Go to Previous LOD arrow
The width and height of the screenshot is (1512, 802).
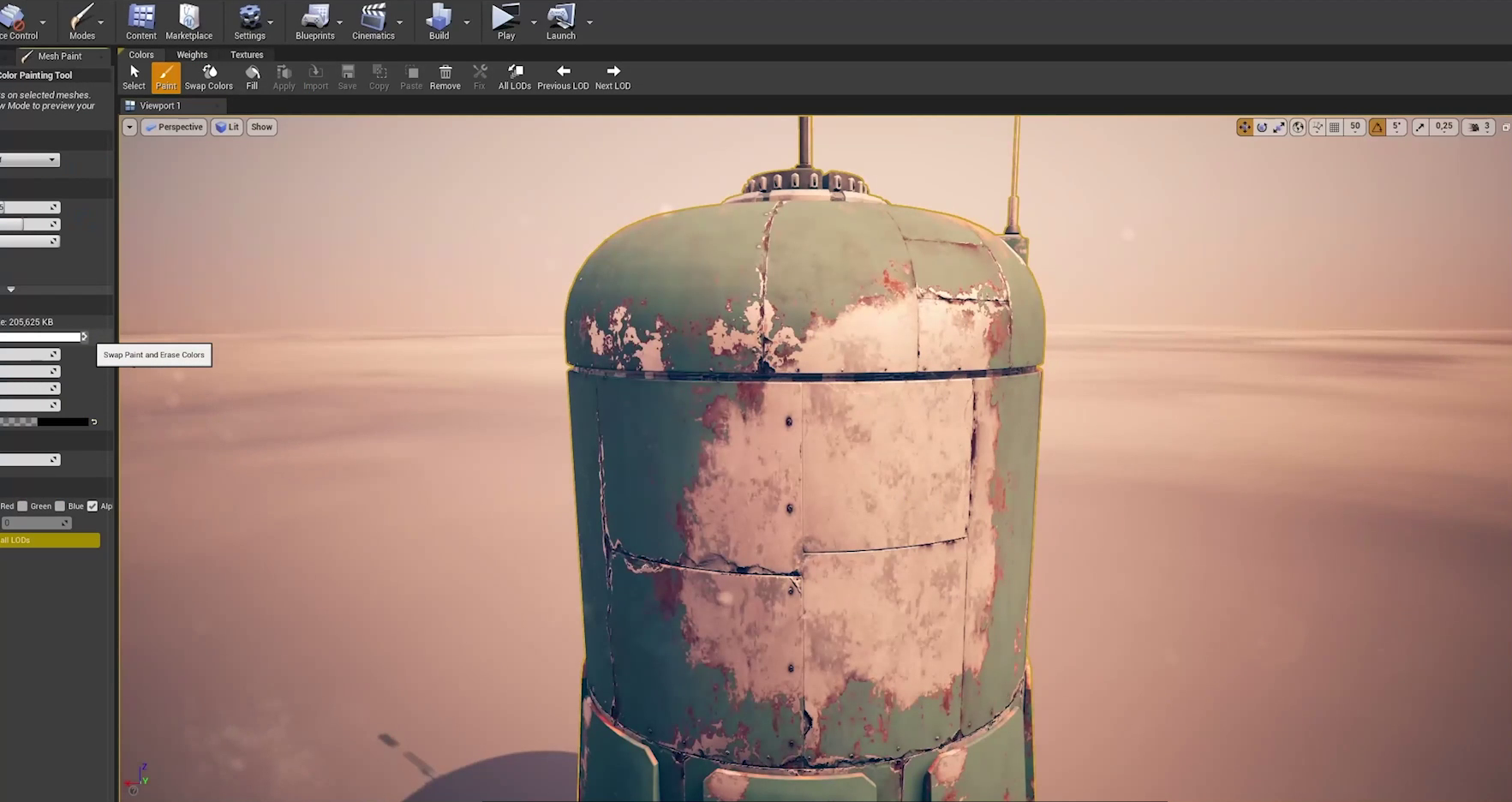[x=563, y=77]
